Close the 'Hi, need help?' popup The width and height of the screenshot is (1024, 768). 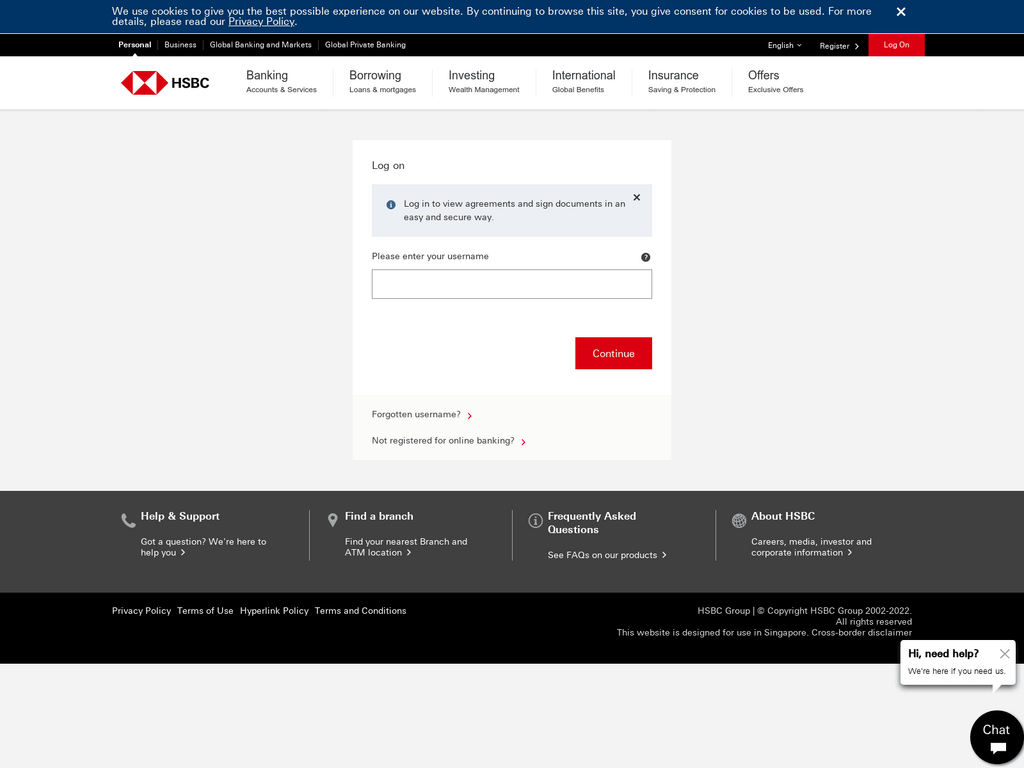[x=1004, y=654]
